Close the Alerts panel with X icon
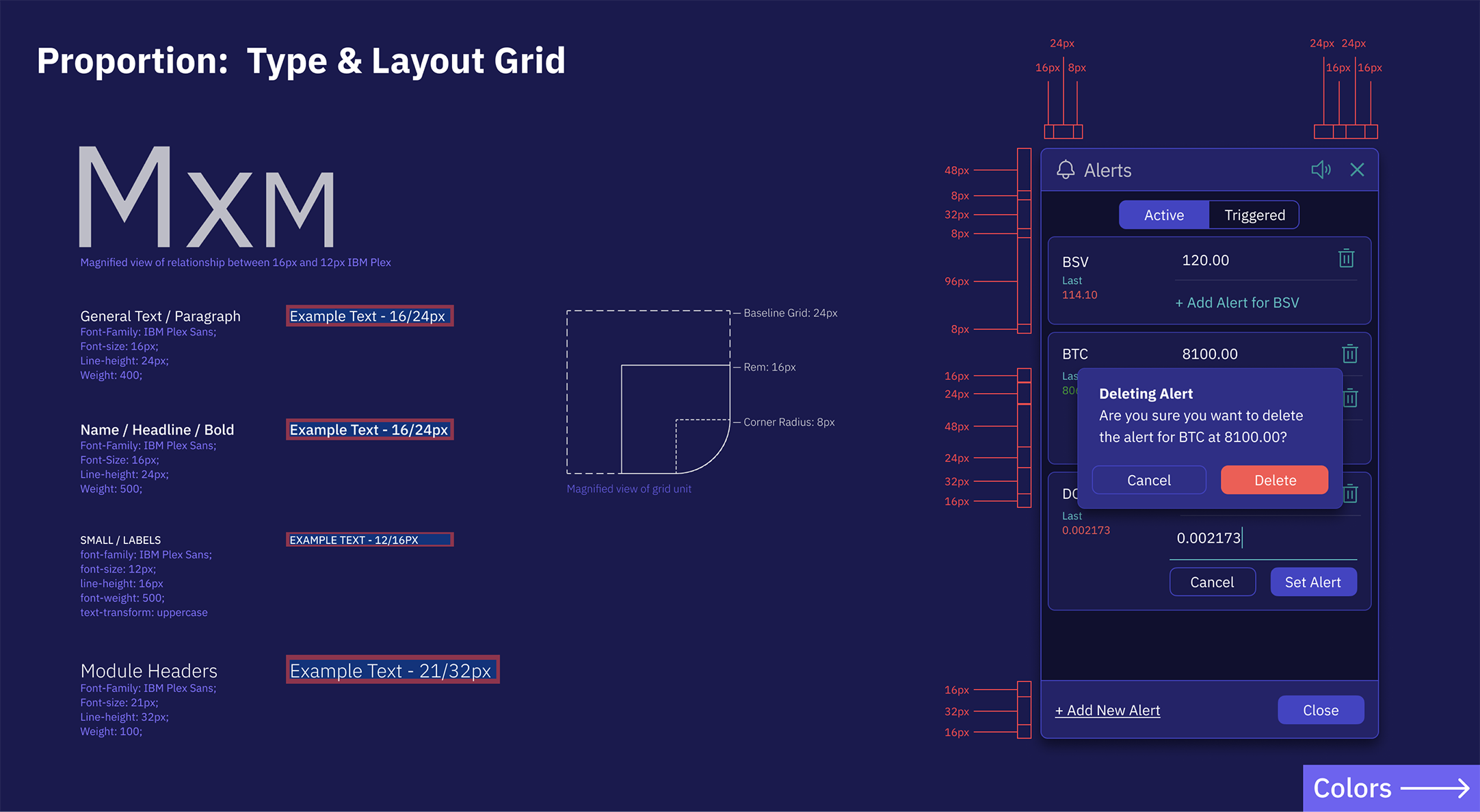 (x=1357, y=170)
